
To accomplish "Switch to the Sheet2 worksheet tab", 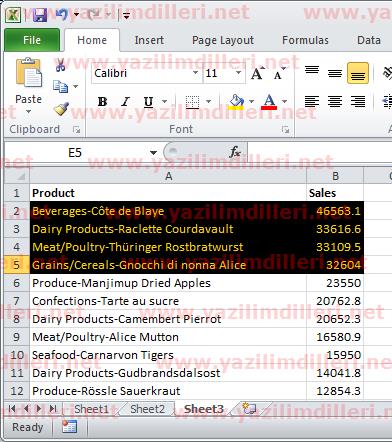I will click(x=147, y=409).
